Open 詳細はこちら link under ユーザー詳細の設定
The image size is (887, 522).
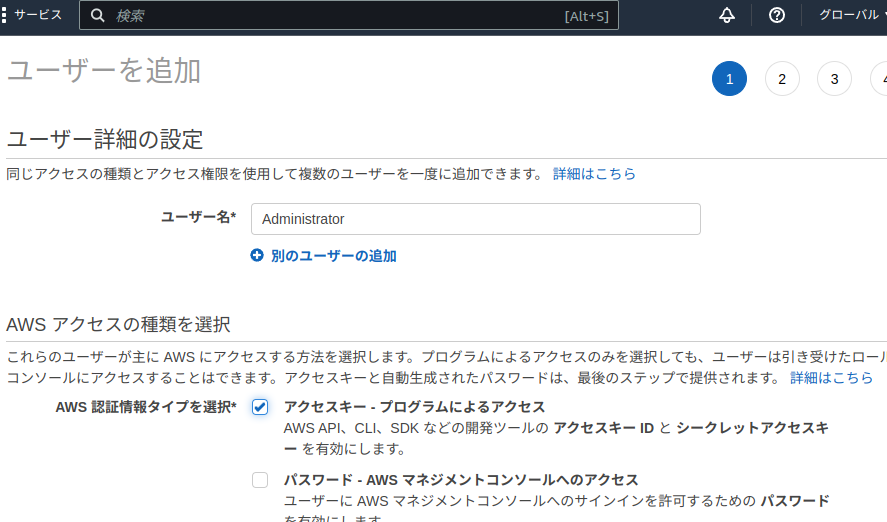594,174
